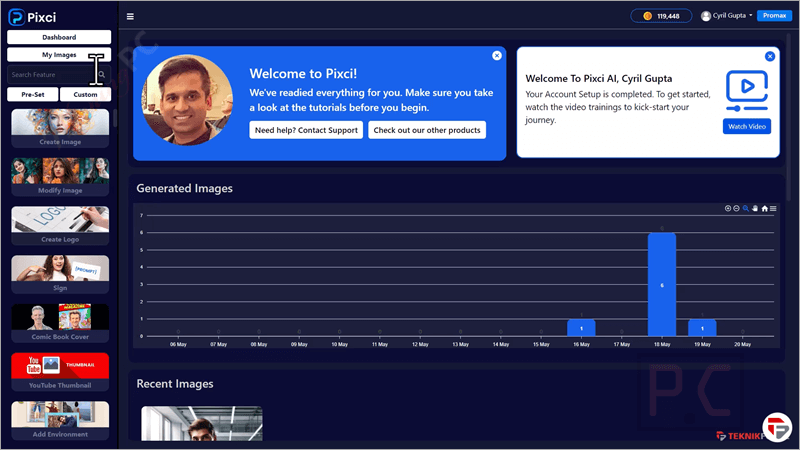Select the chart panning hand tool
800x450 pixels.
pyautogui.click(x=755, y=208)
